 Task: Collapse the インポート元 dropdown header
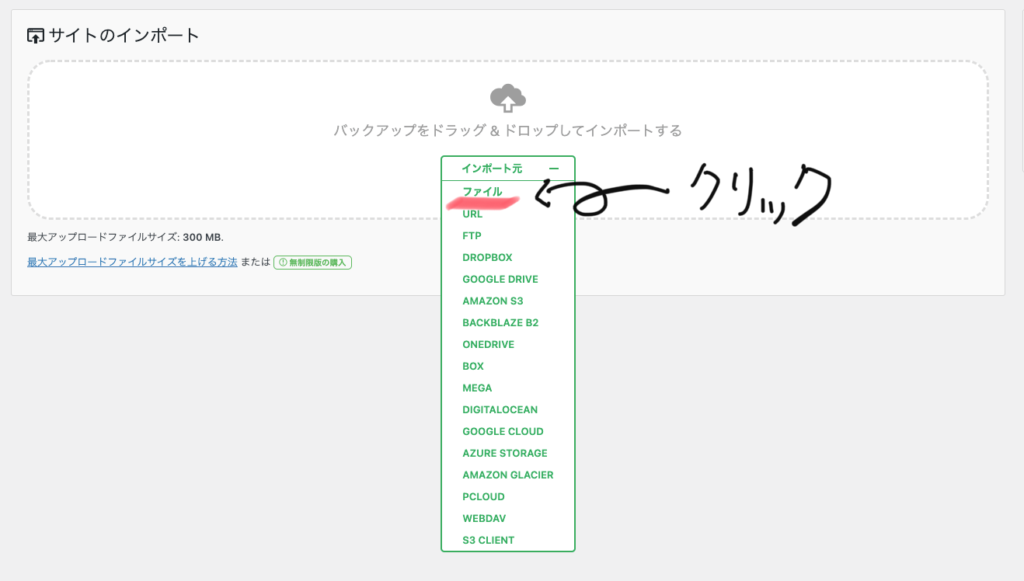pos(508,168)
